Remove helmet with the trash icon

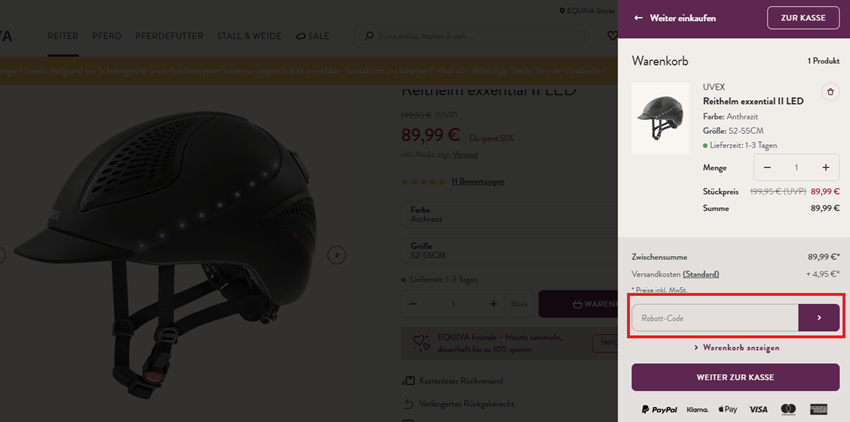click(x=829, y=92)
